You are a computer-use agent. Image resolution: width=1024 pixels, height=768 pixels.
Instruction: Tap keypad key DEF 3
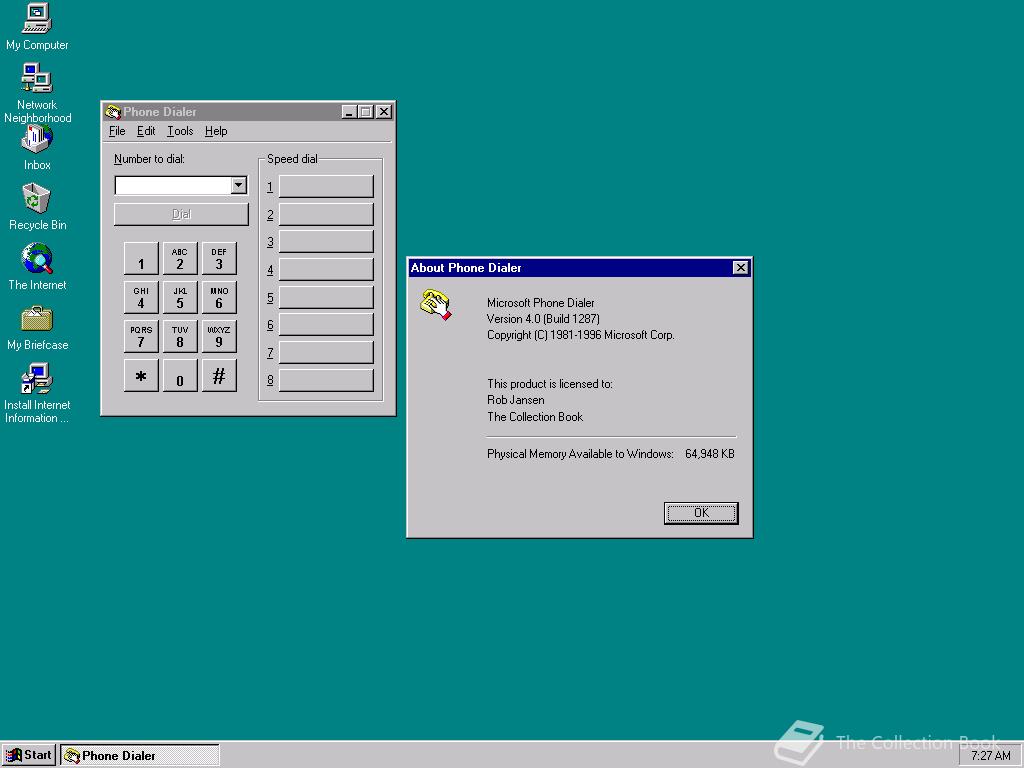(x=219, y=259)
